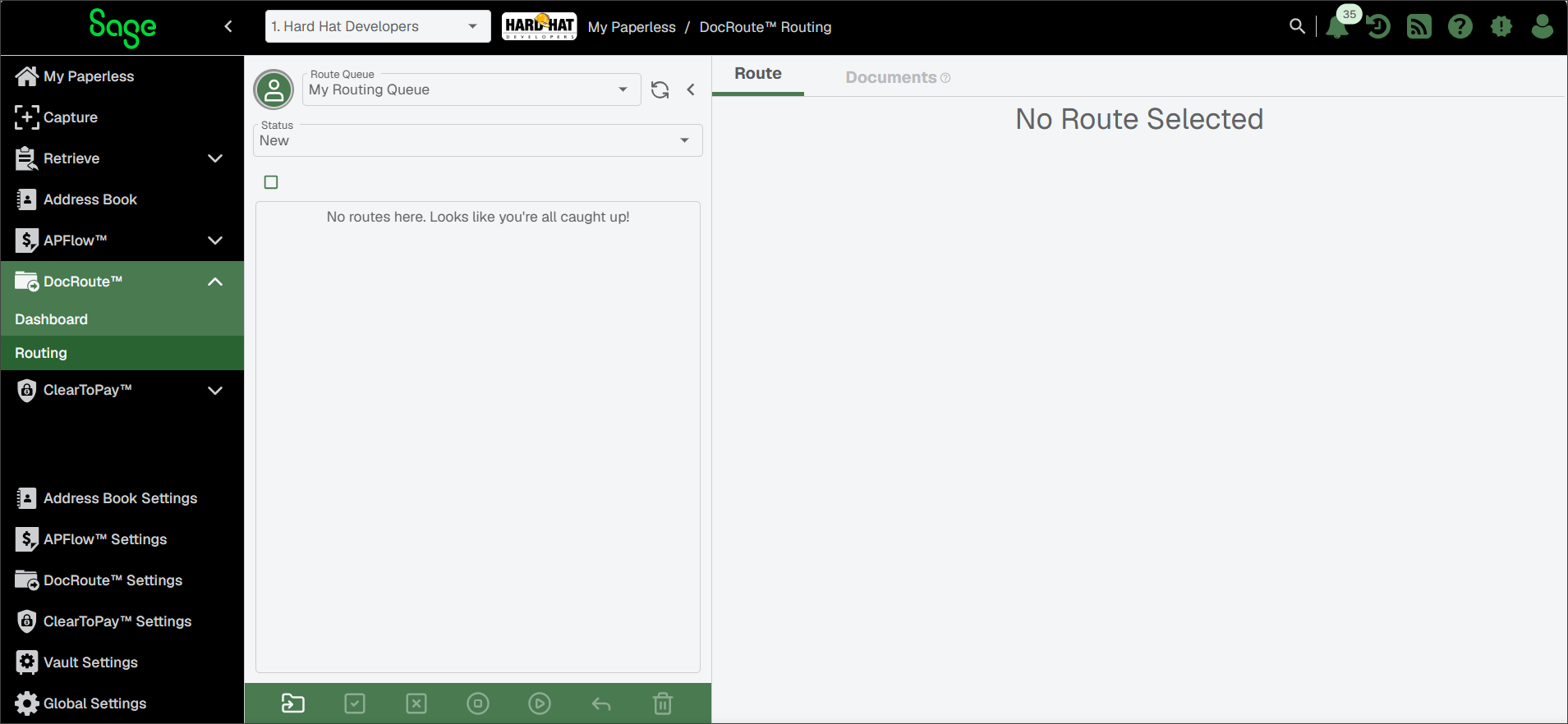Click the 'No Route Selected' heading
The height and width of the screenshot is (724, 1568).
pyautogui.click(x=1139, y=119)
